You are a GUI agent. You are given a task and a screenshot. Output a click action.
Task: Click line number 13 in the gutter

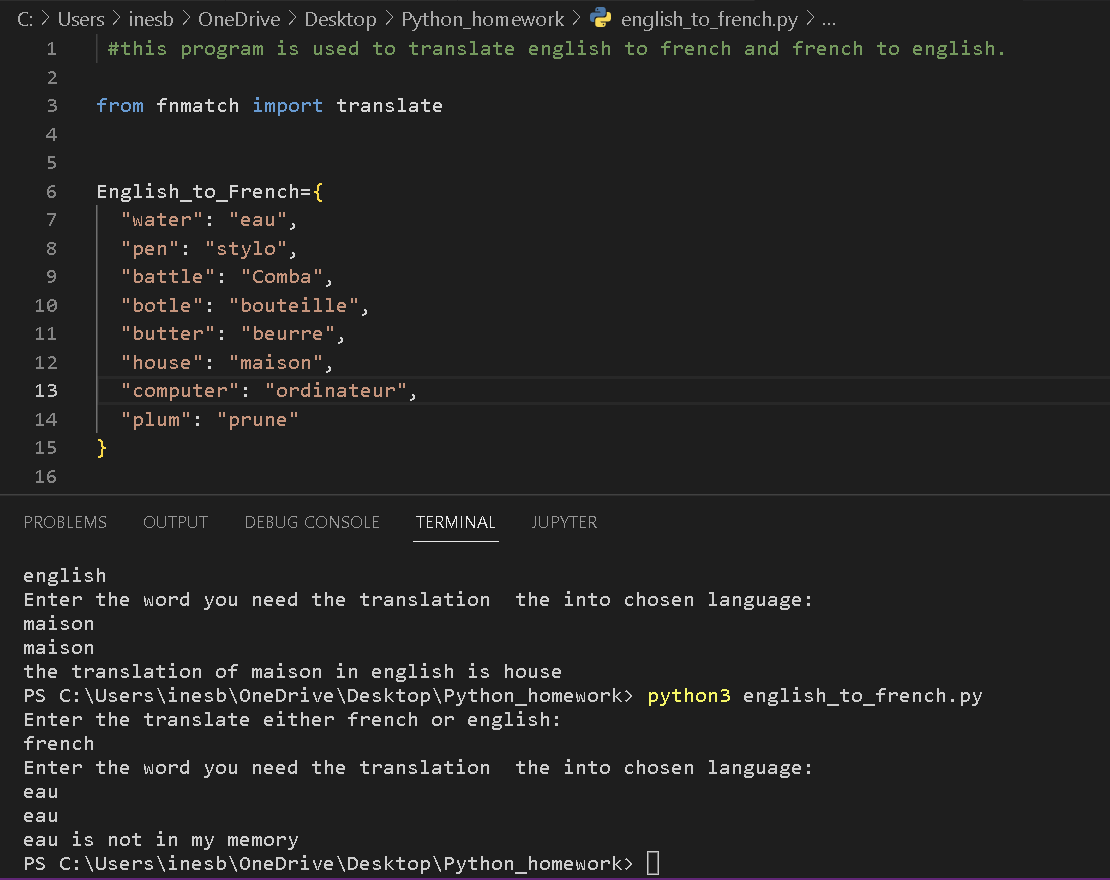46,391
